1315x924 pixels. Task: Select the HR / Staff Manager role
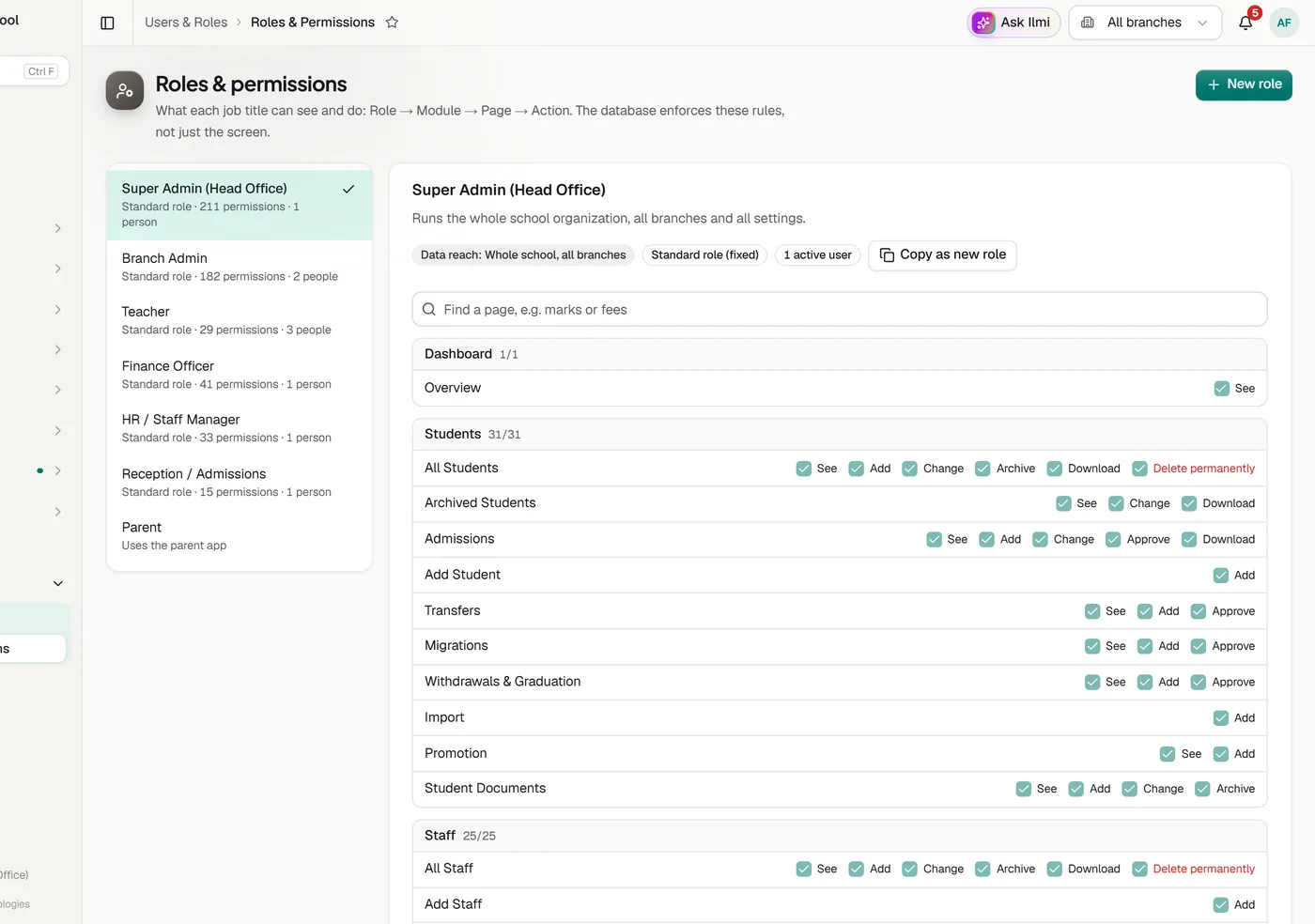[x=240, y=428]
